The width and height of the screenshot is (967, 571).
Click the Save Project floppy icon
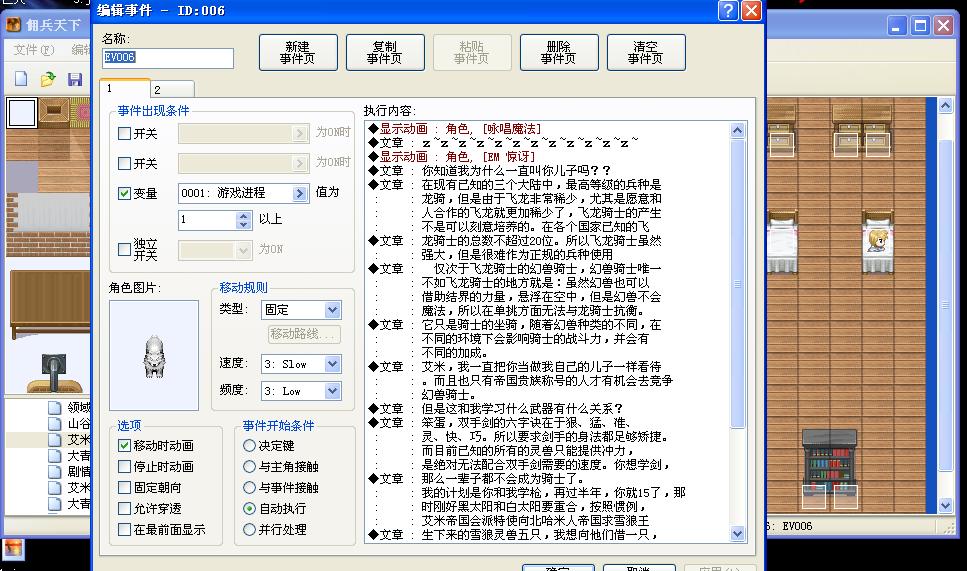click(74, 79)
